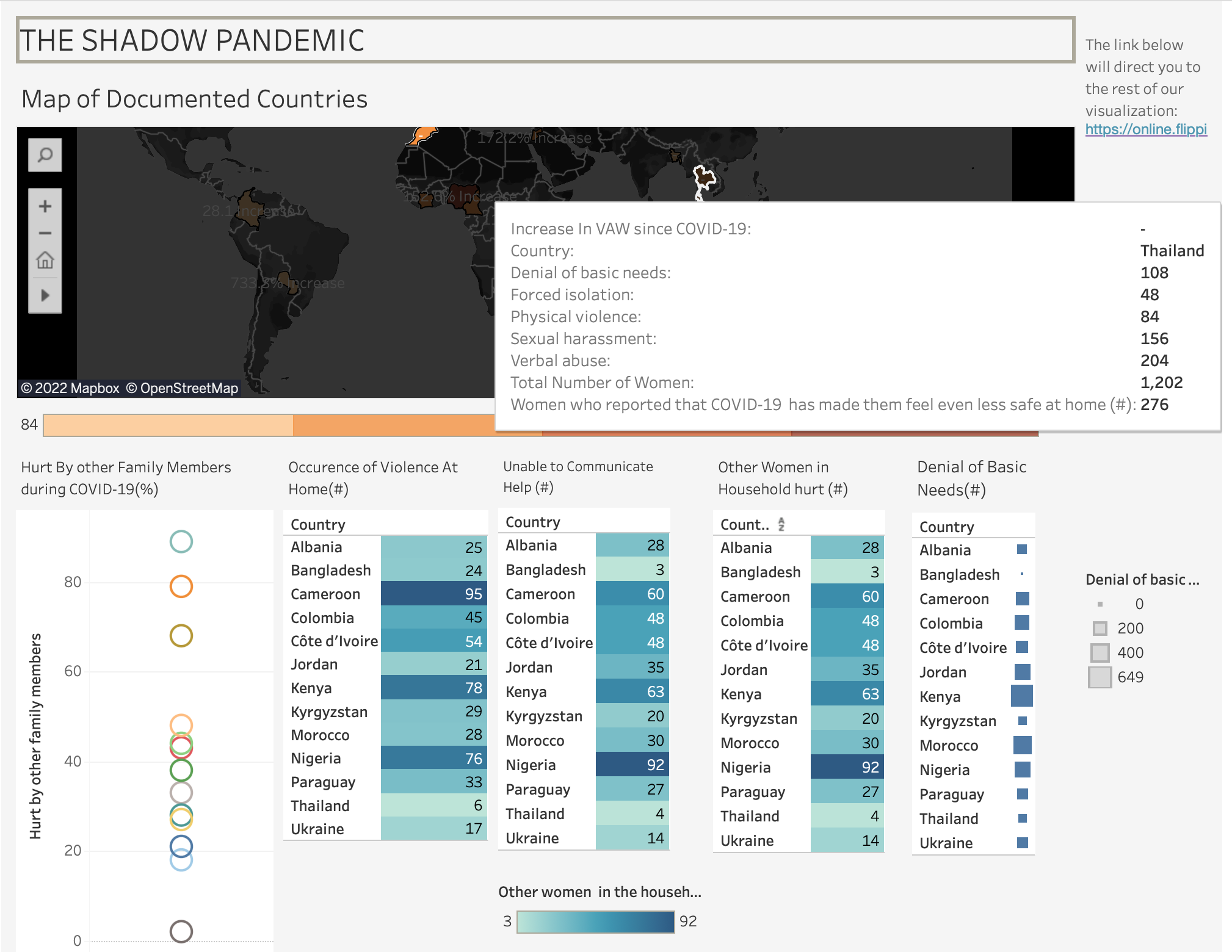1232x952 pixels.
Task: Open the online.flippi visualization link
Action: [1145, 129]
